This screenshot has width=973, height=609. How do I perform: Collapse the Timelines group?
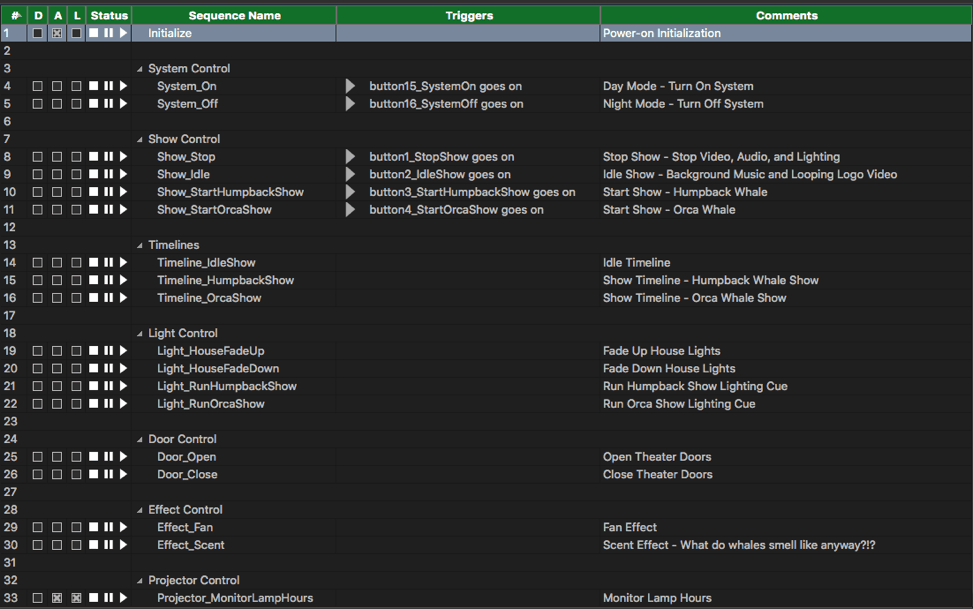coord(140,245)
